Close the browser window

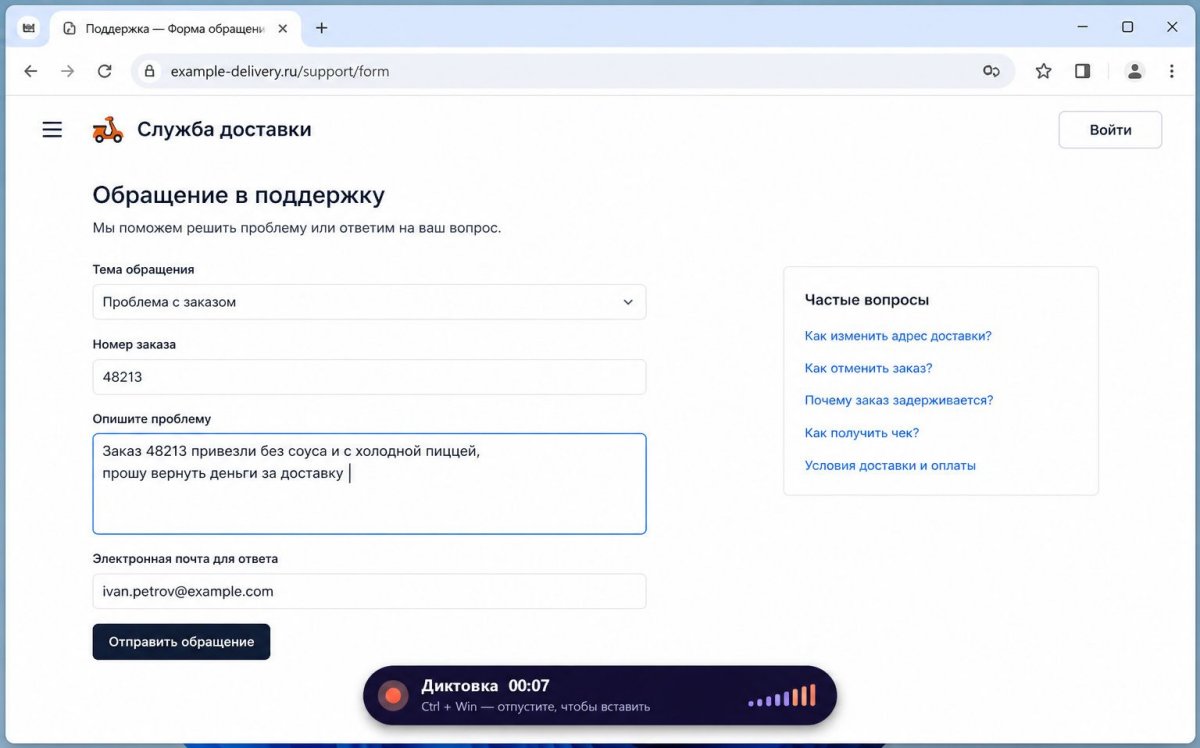(1172, 28)
